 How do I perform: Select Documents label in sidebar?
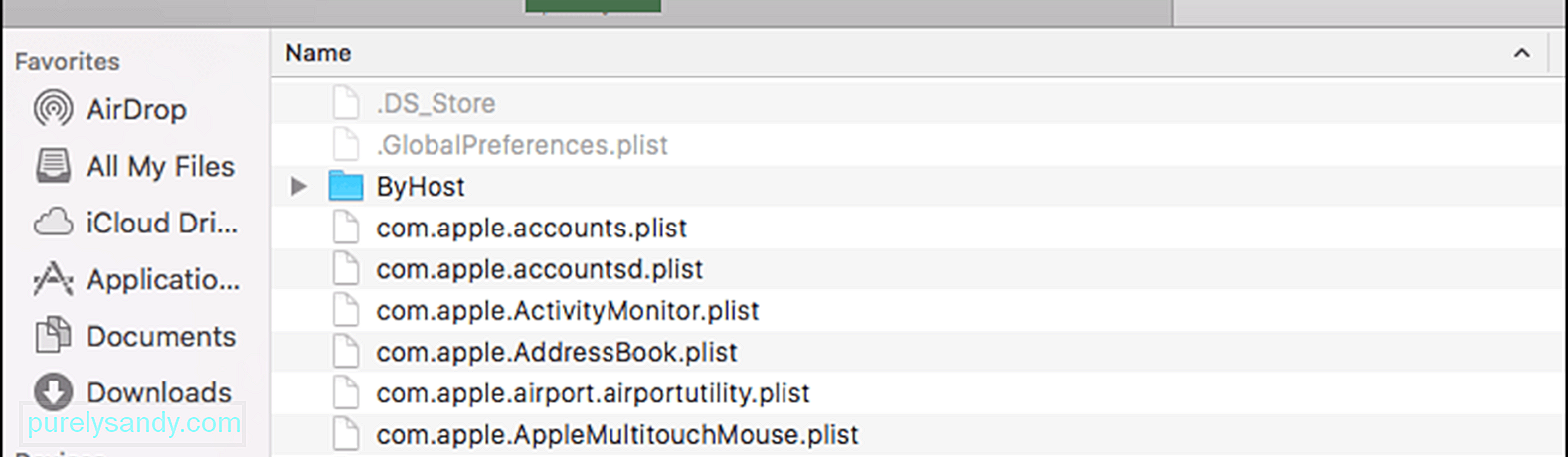coord(161,337)
